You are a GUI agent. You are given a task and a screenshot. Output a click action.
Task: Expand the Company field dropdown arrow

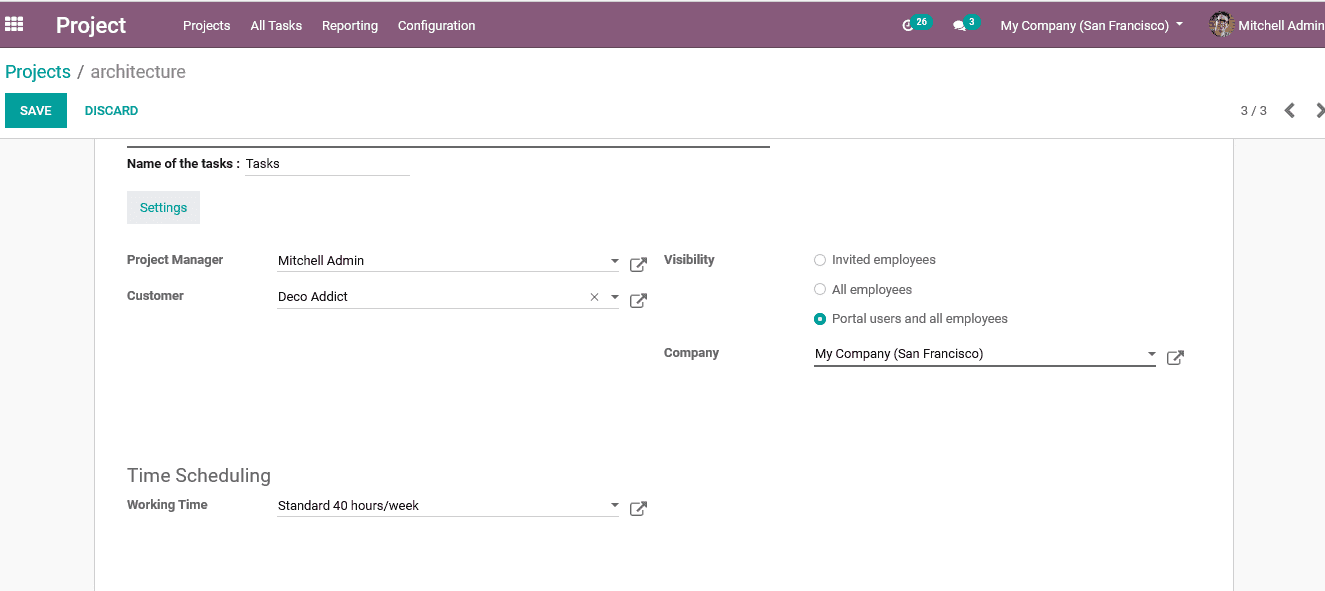(1151, 354)
